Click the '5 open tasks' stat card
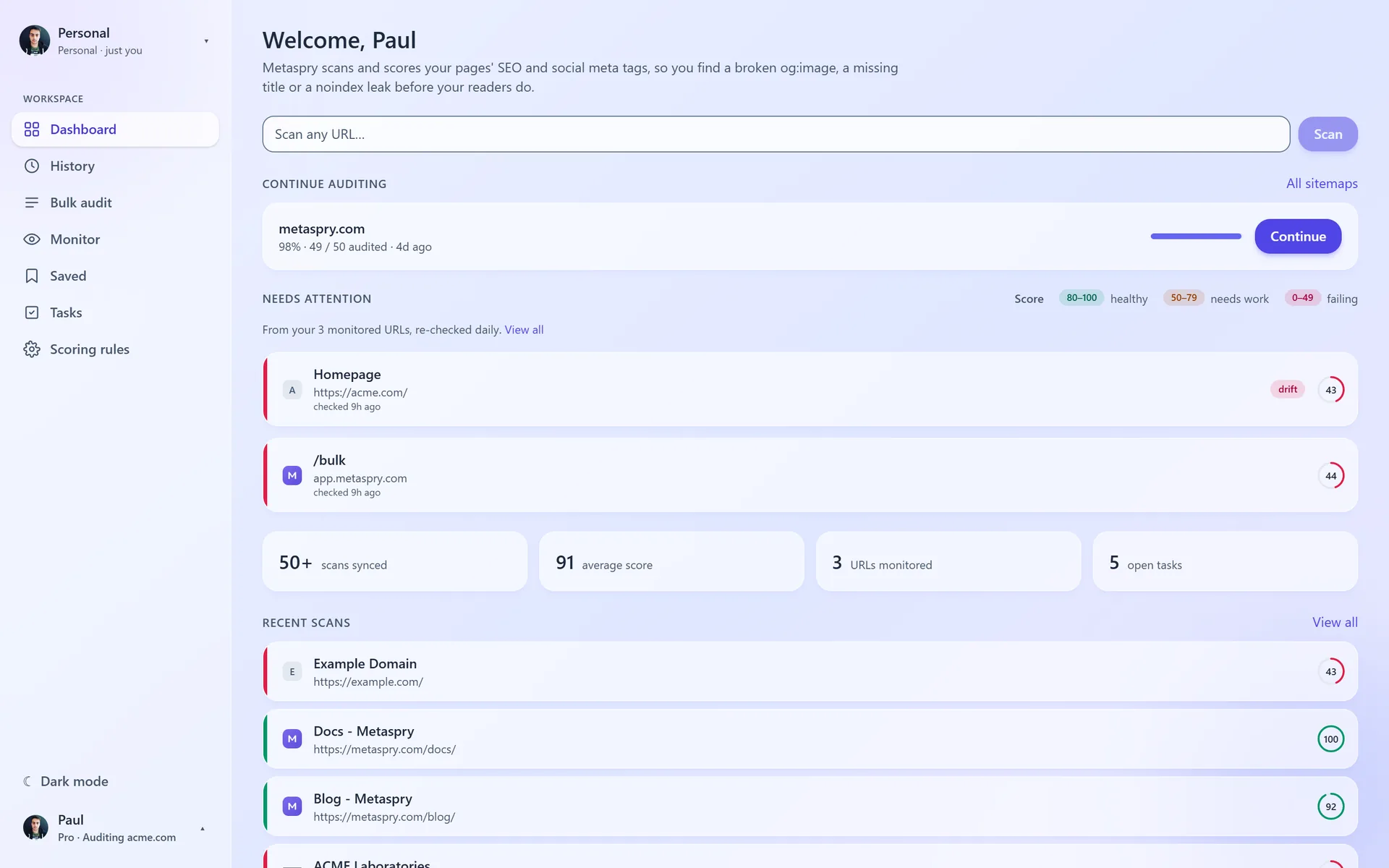The image size is (1389, 868). pos(1225,561)
